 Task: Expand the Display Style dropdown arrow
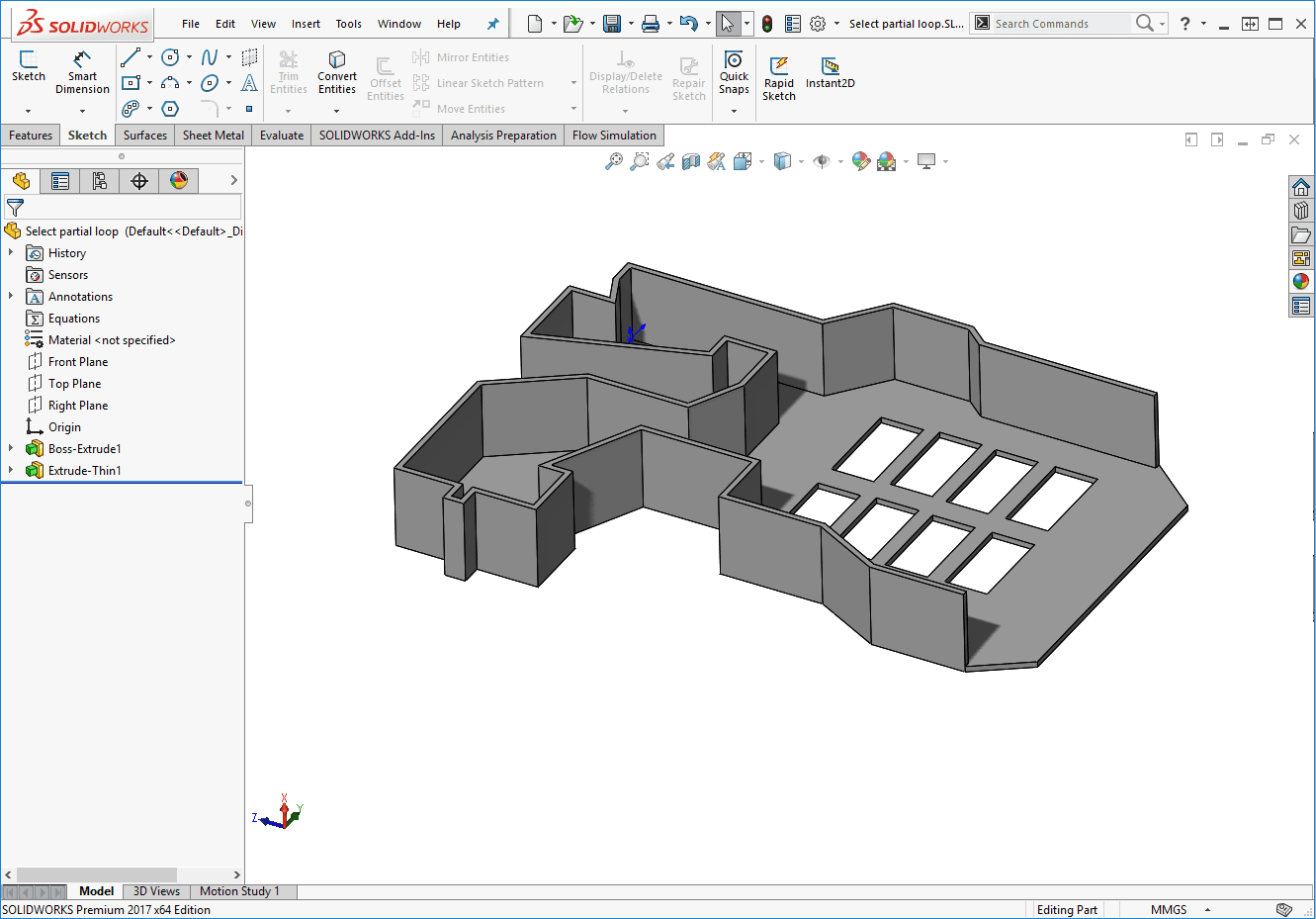800,161
